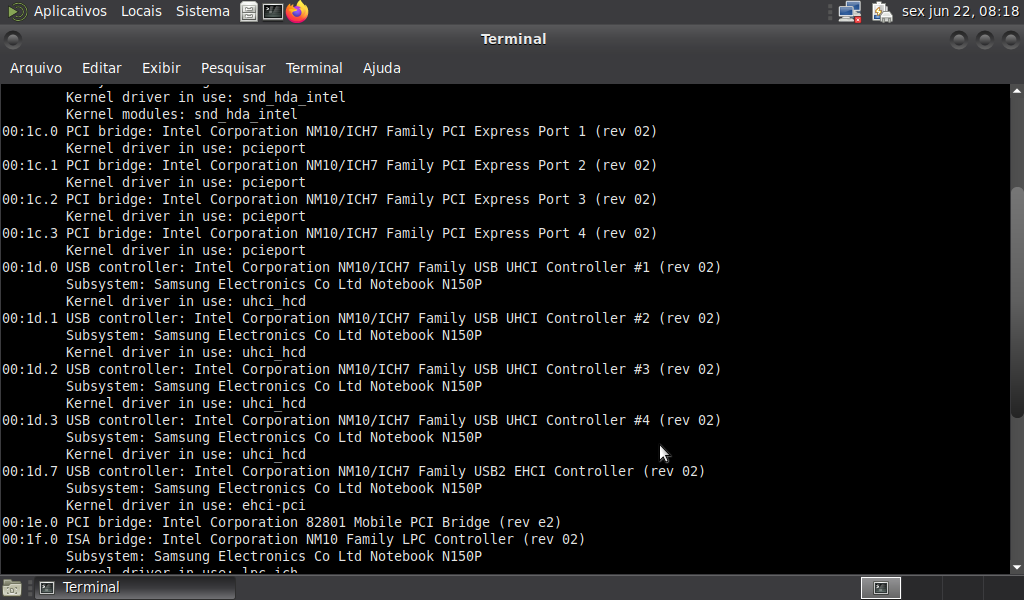Screen dimensions: 1024x600
Task: Click the Terminal taskbar window button
Action: point(135,588)
